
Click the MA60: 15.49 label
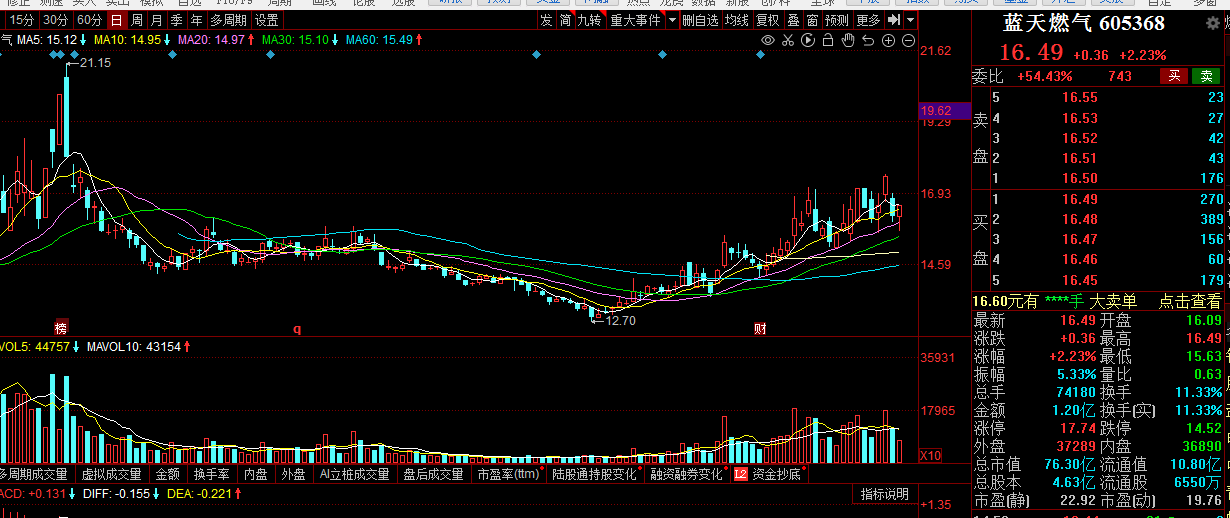click(x=379, y=40)
